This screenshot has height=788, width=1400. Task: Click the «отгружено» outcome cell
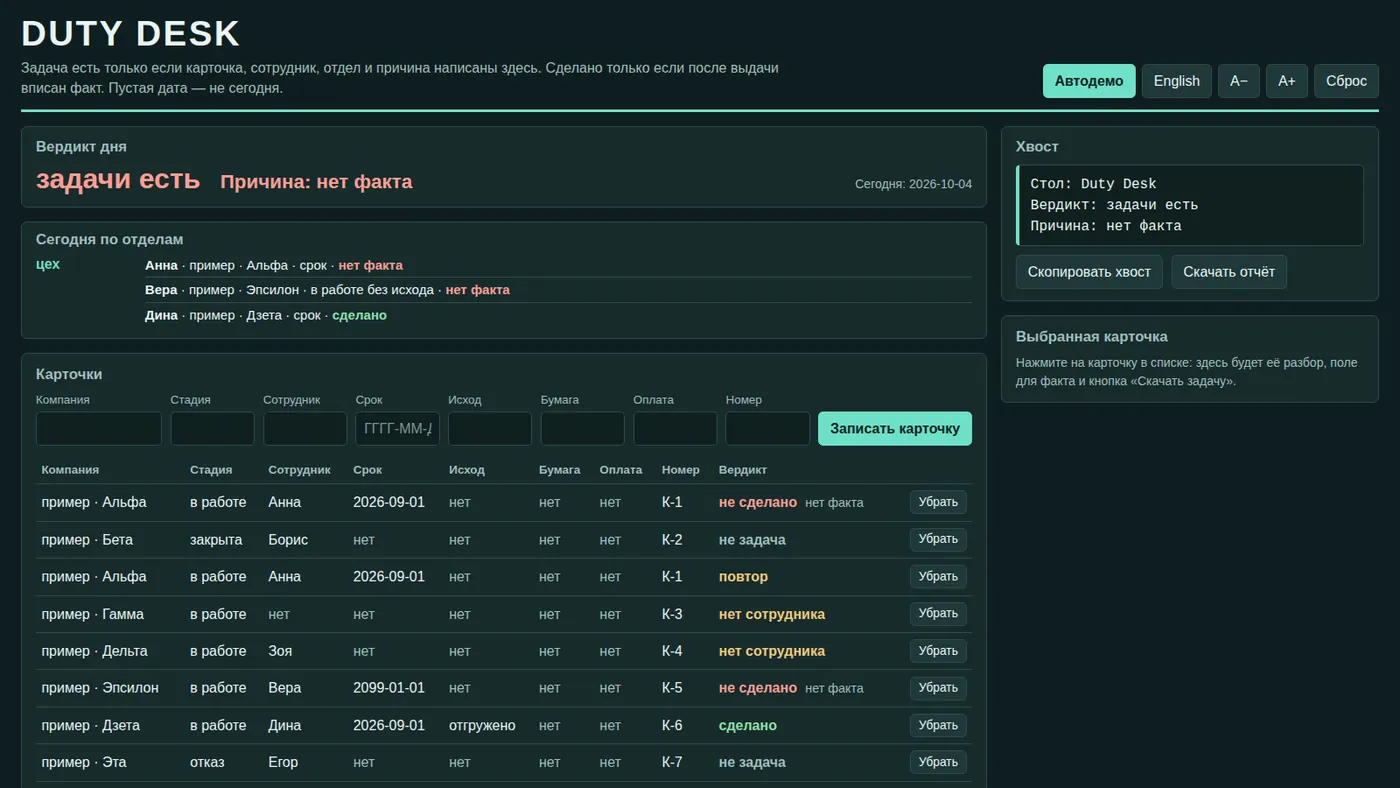pyautogui.click(x=482, y=725)
